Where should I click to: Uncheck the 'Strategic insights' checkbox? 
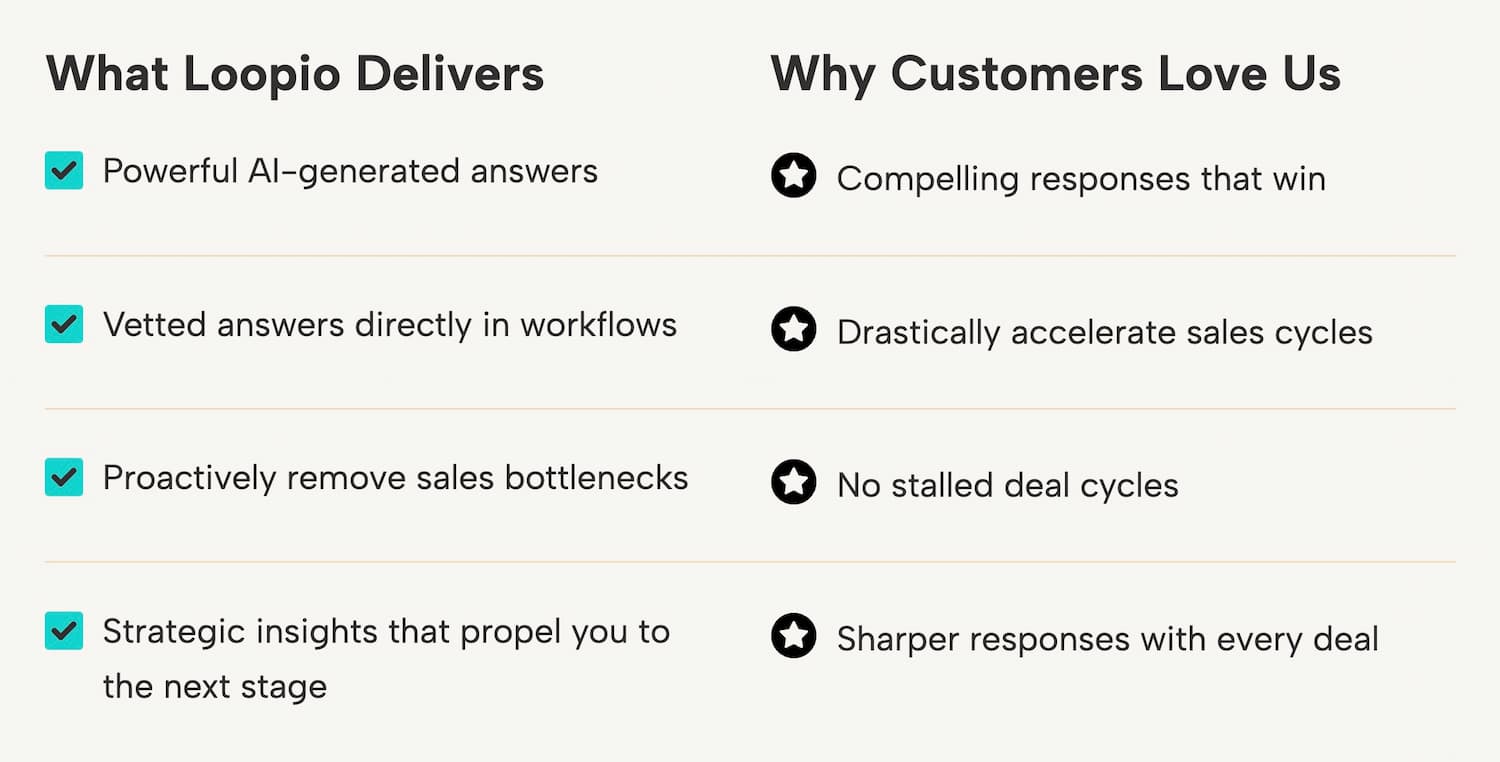(x=64, y=631)
